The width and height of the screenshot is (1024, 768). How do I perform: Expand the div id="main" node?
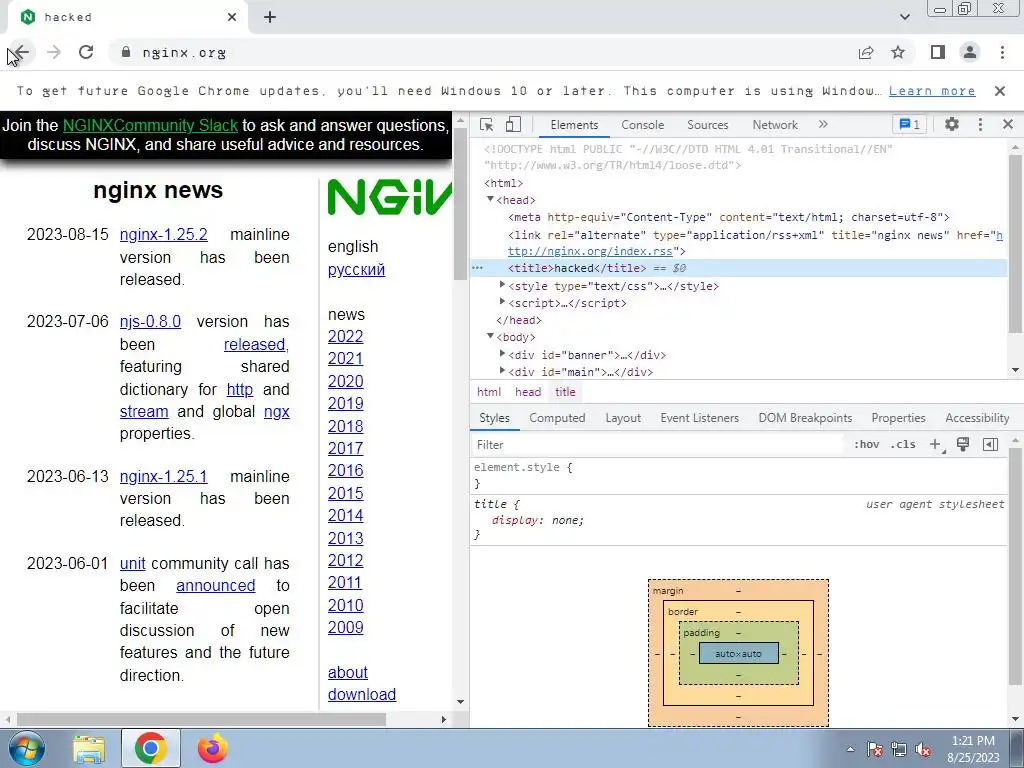[502, 371]
